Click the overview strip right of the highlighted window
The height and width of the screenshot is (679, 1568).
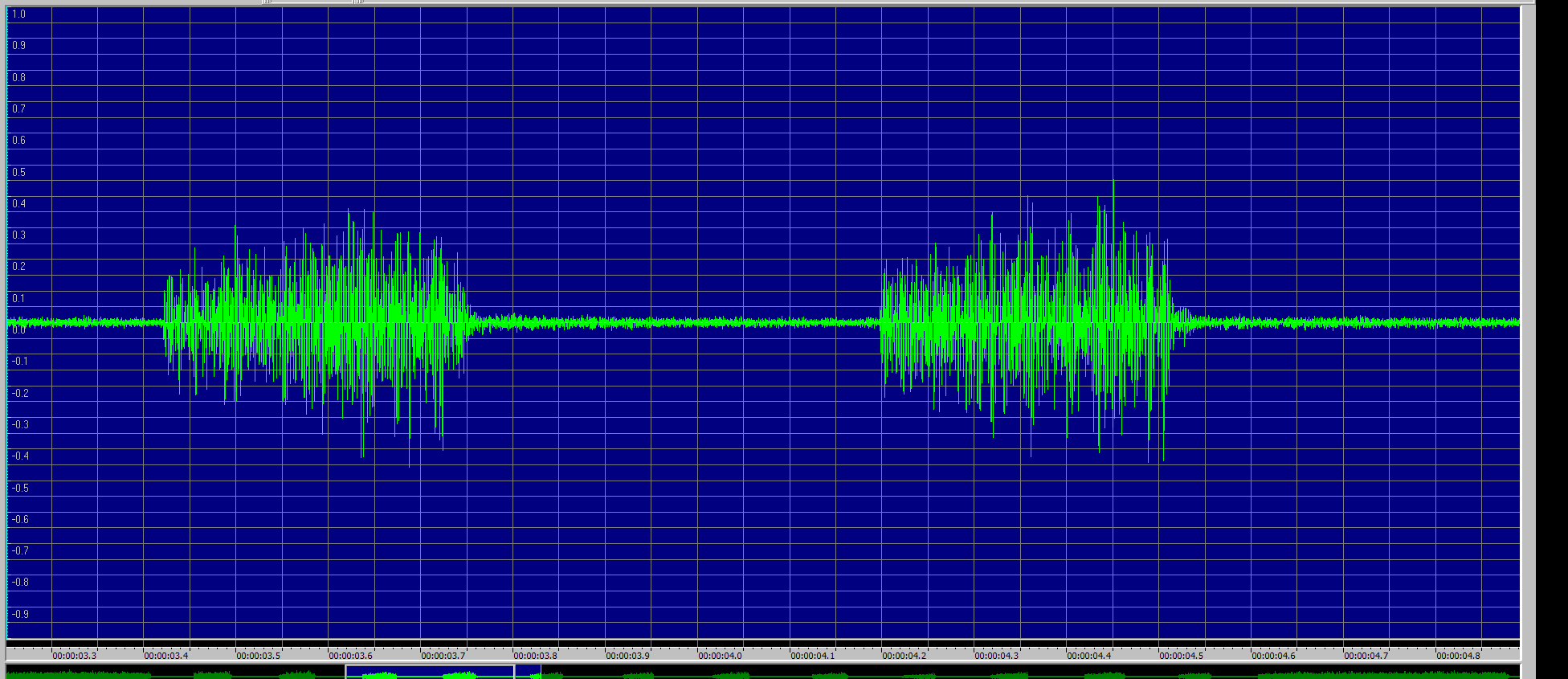964,673
